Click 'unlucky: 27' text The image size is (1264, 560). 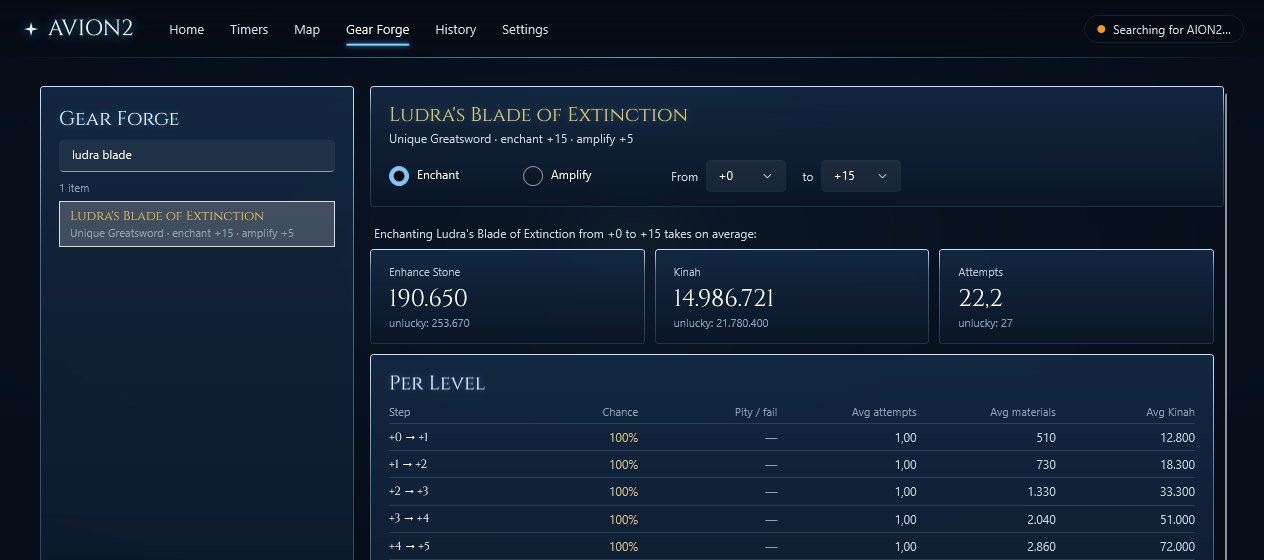[985, 323]
